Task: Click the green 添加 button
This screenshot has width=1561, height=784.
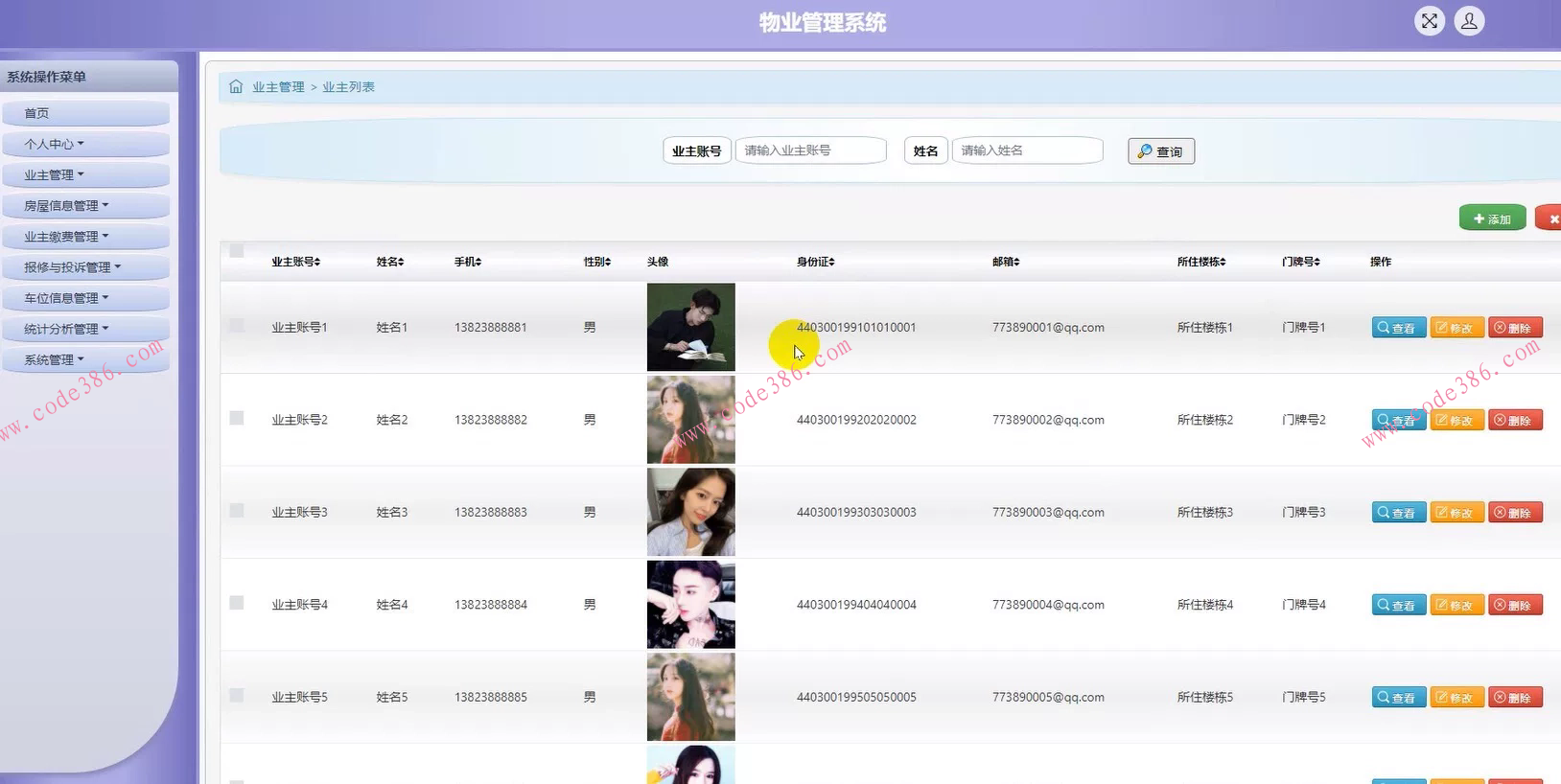Action: tap(1492, 219)
